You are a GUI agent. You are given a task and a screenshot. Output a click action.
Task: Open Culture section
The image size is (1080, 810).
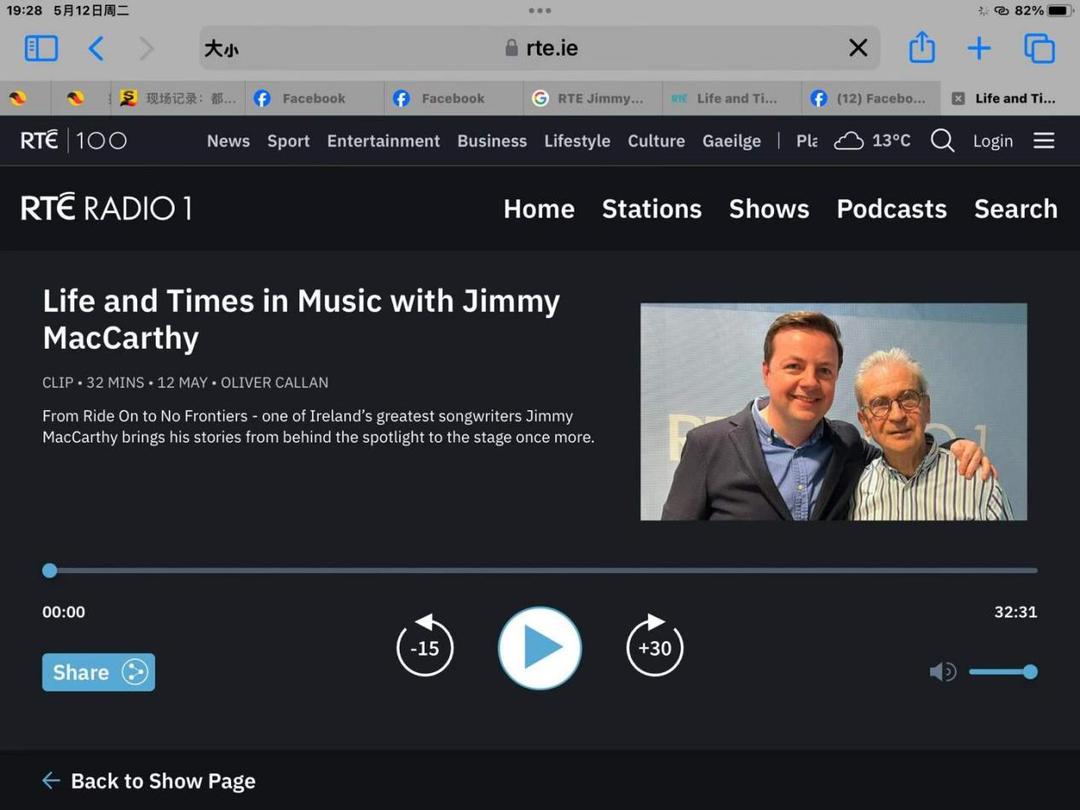click(x=656, y=141)
